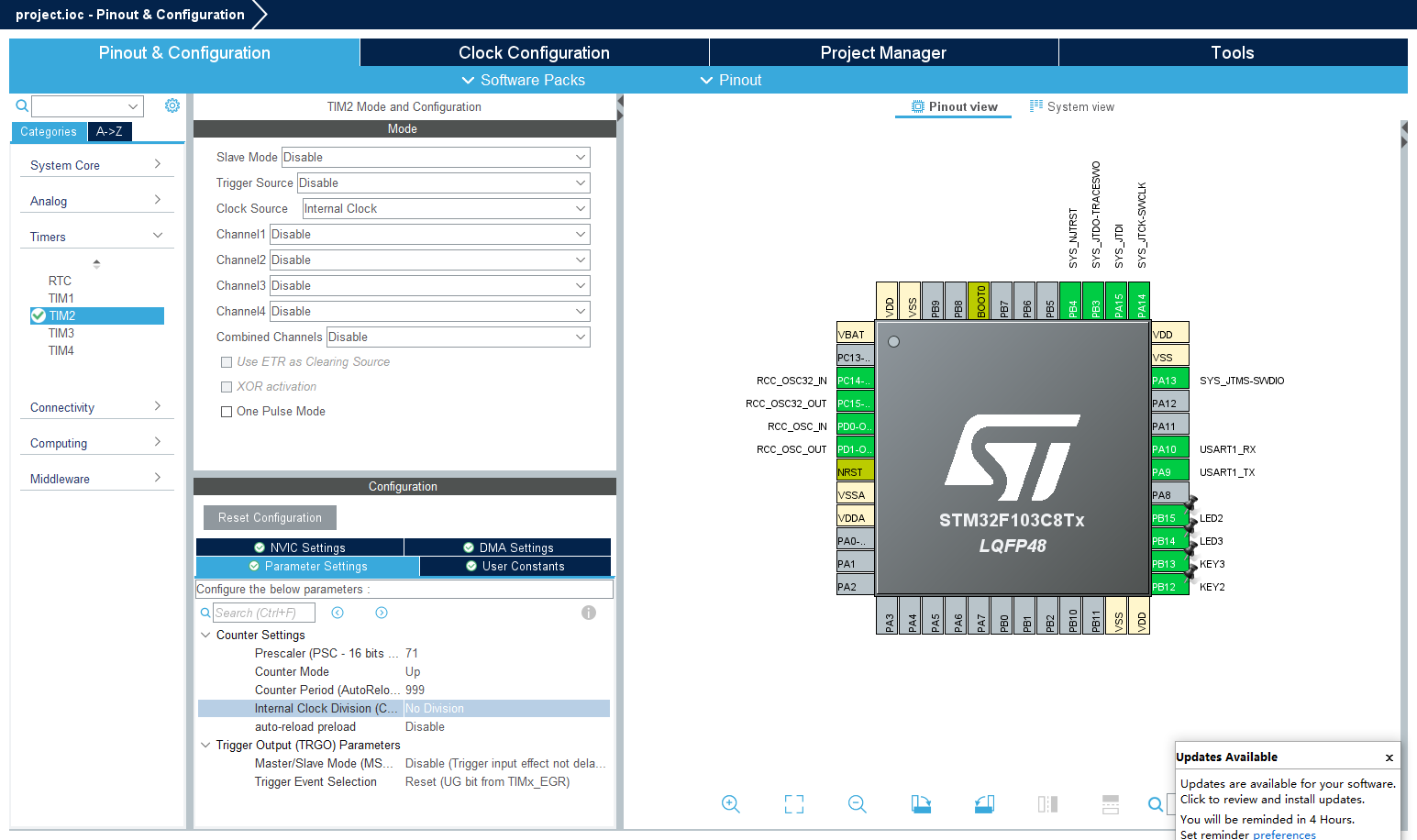This screenshot has height=840, width=1417.
Task: Select the PB15 LED2 pin
Action: click(1169, 517)
